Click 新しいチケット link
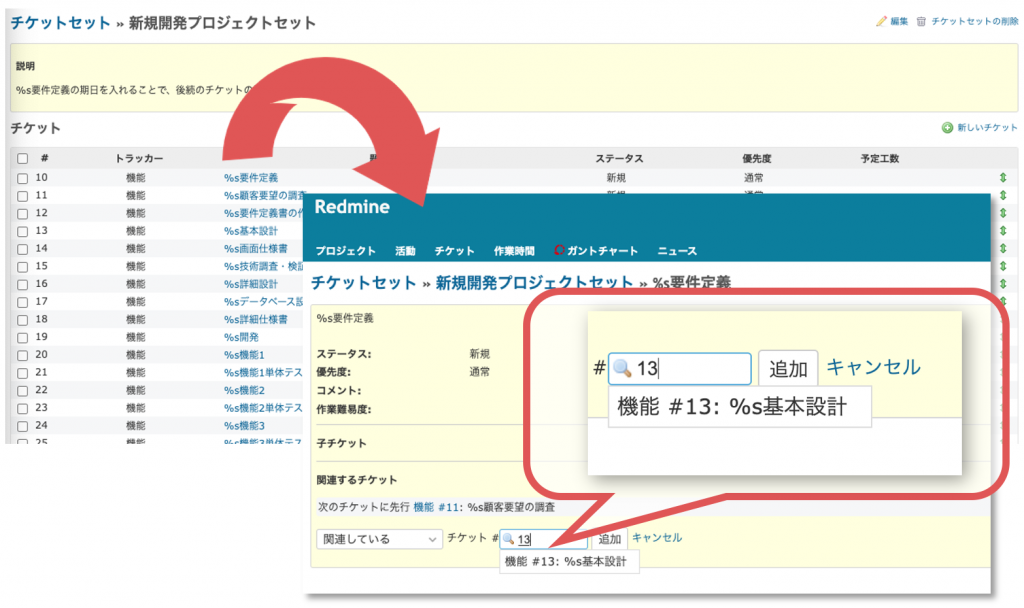 tap(987, 127)
